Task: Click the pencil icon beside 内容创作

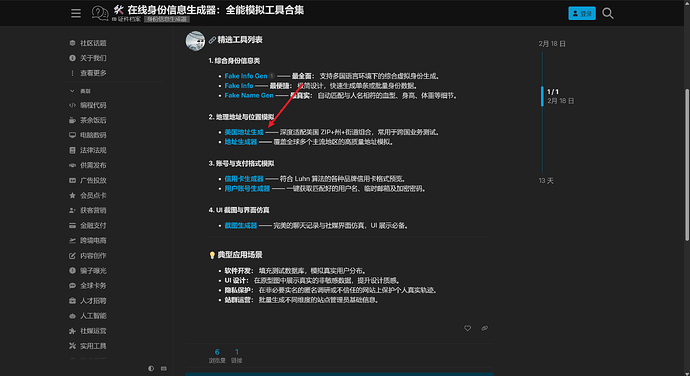Action: (x=72, y=255)
